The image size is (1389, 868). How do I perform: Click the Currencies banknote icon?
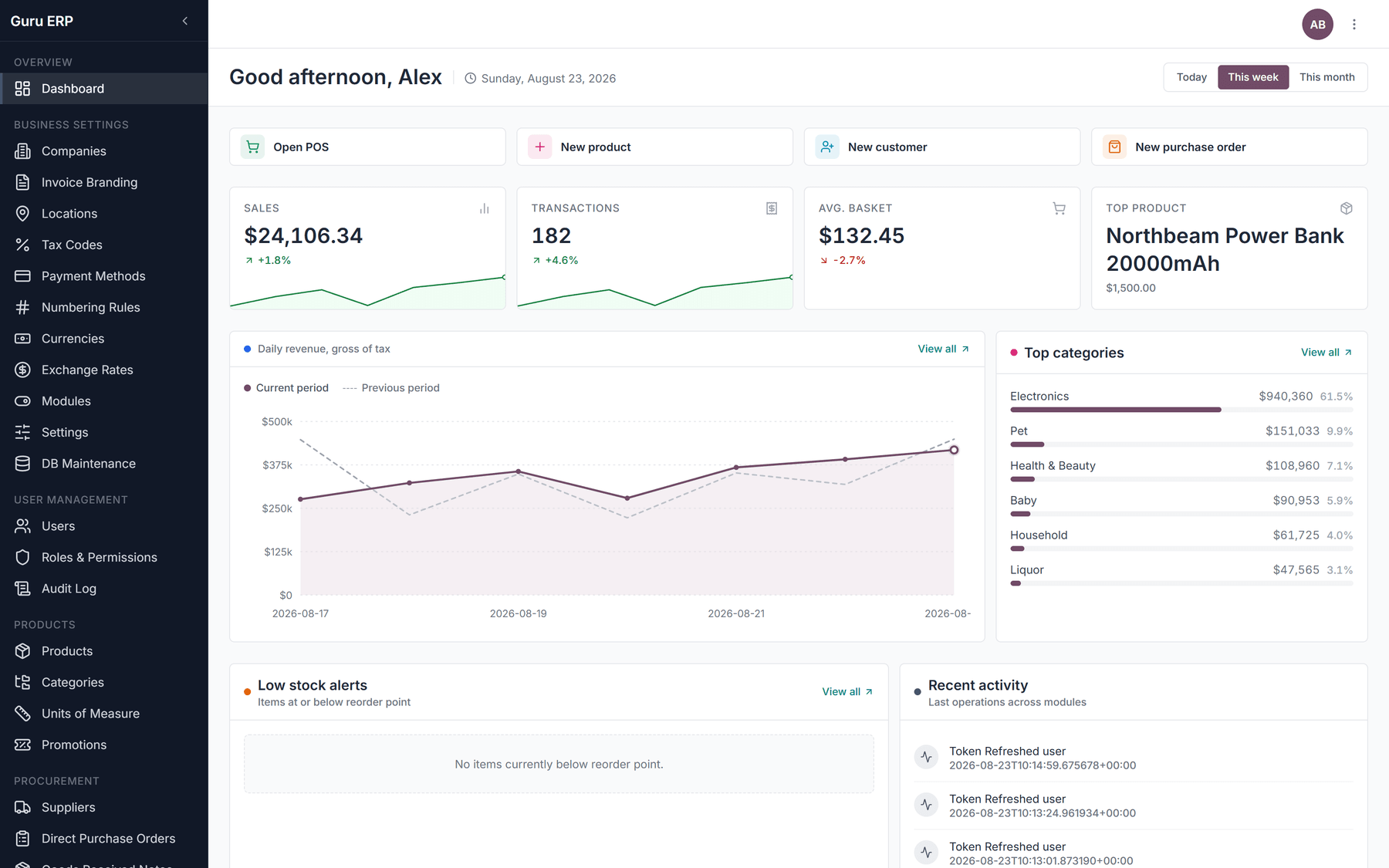[22, 339]
